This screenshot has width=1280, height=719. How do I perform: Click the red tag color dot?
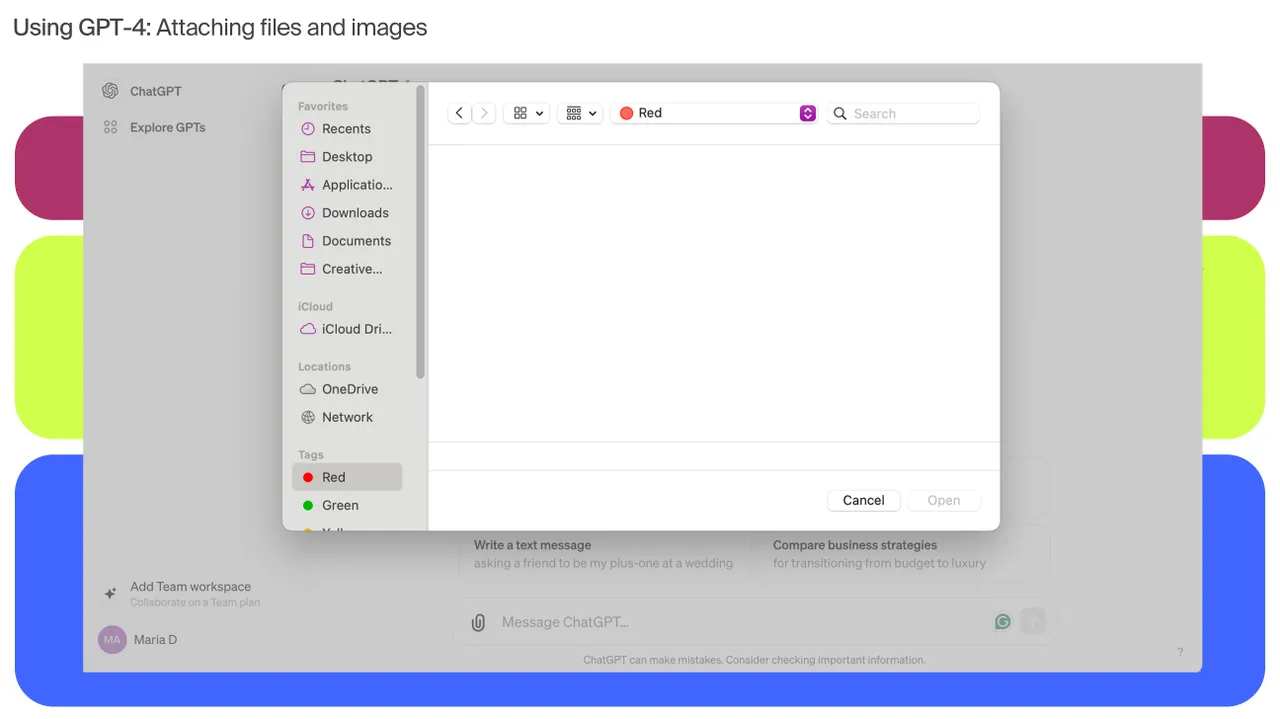point(308,477)
